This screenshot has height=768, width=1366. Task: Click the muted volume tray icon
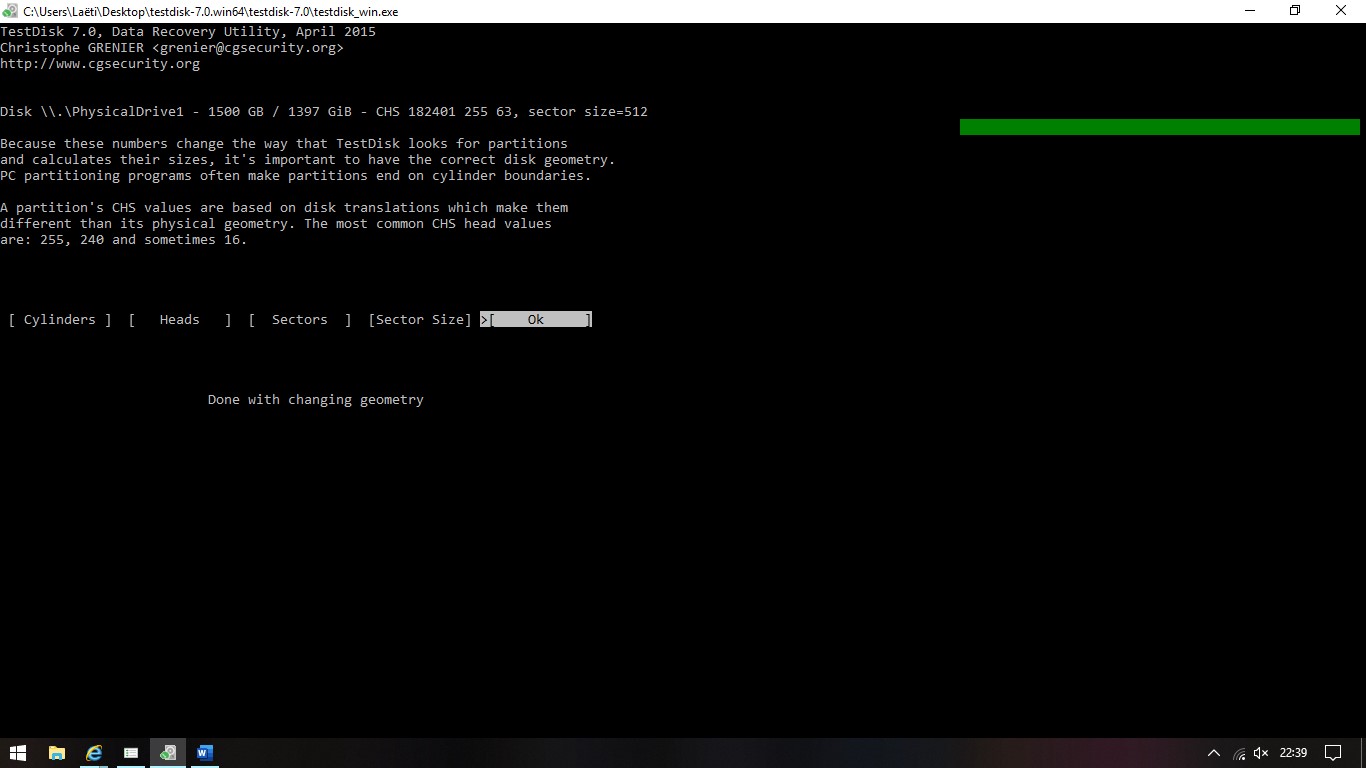coord(1261,753)
